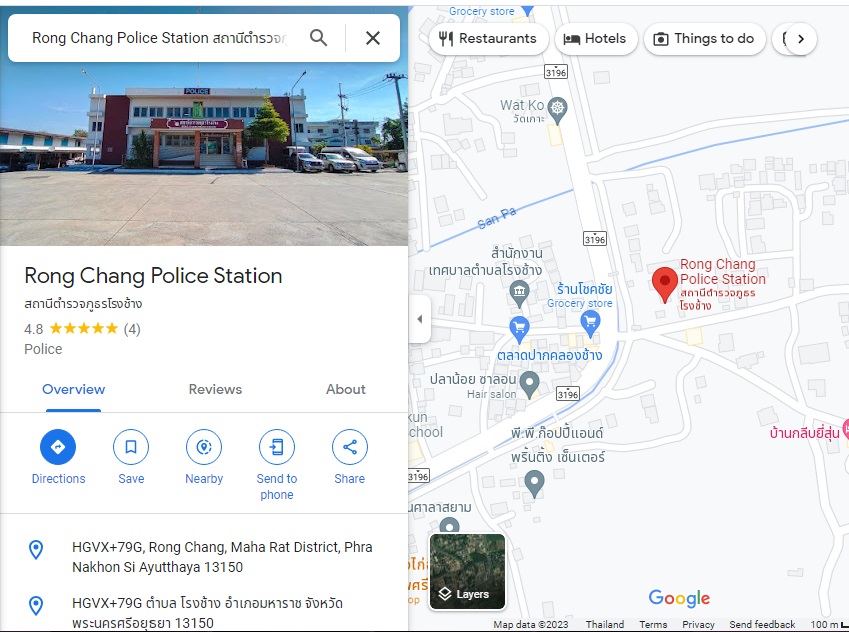The image size is (849, 632).
Task: Collapse the side panel arrow
Action: click(420, 319)
